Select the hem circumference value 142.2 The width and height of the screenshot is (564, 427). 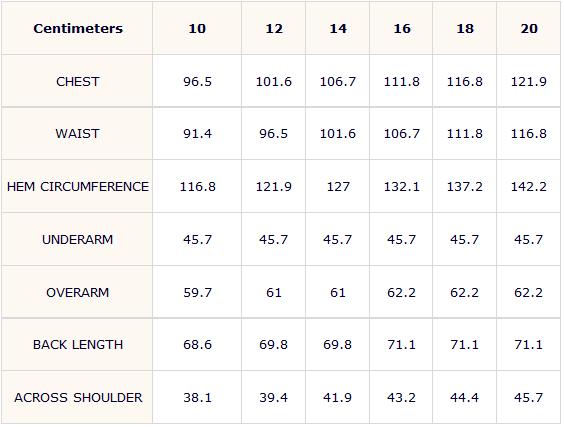529,187
